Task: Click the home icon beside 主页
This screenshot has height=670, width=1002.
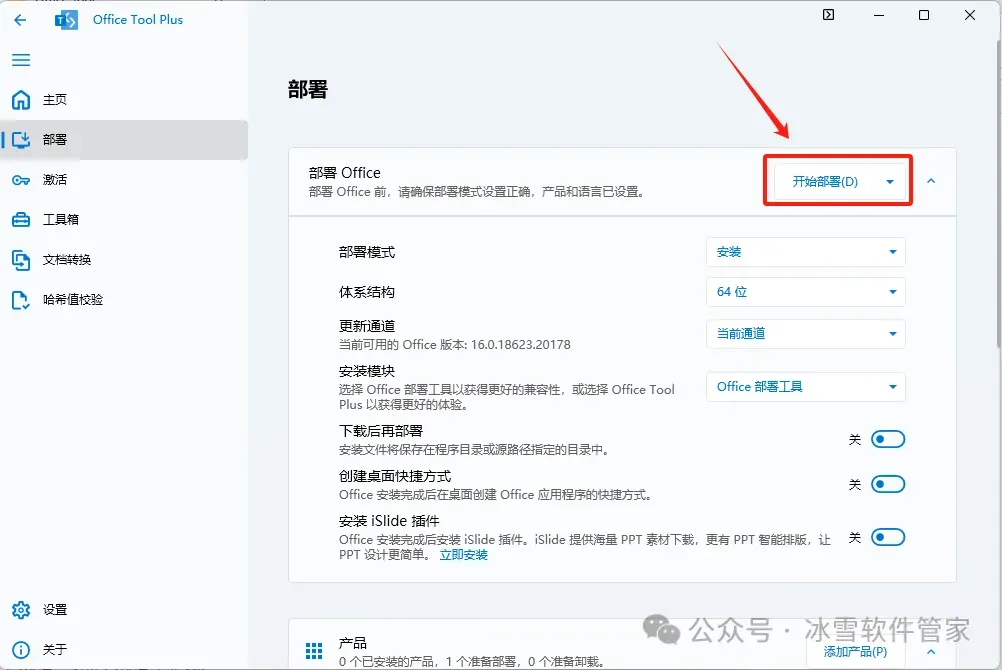Action: click(21, 100)
